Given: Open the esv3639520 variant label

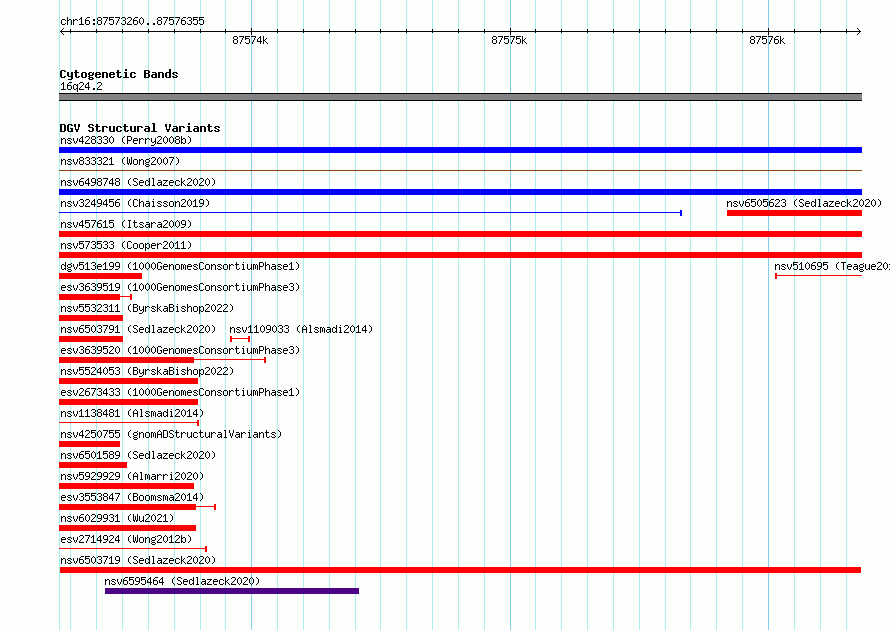Looking at the screenshot, I should 180,350.
